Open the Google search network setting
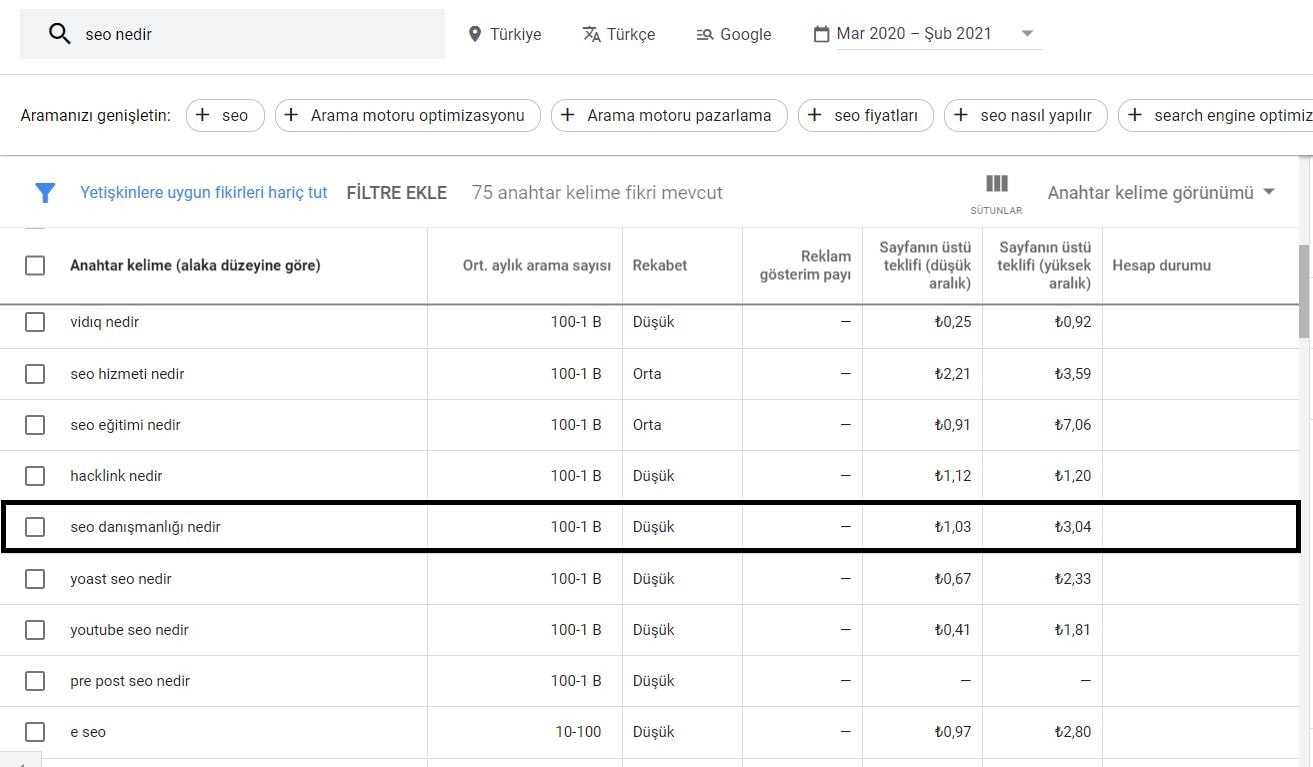The width and height of the screenshot is (1313, 767). coord(734,34)
